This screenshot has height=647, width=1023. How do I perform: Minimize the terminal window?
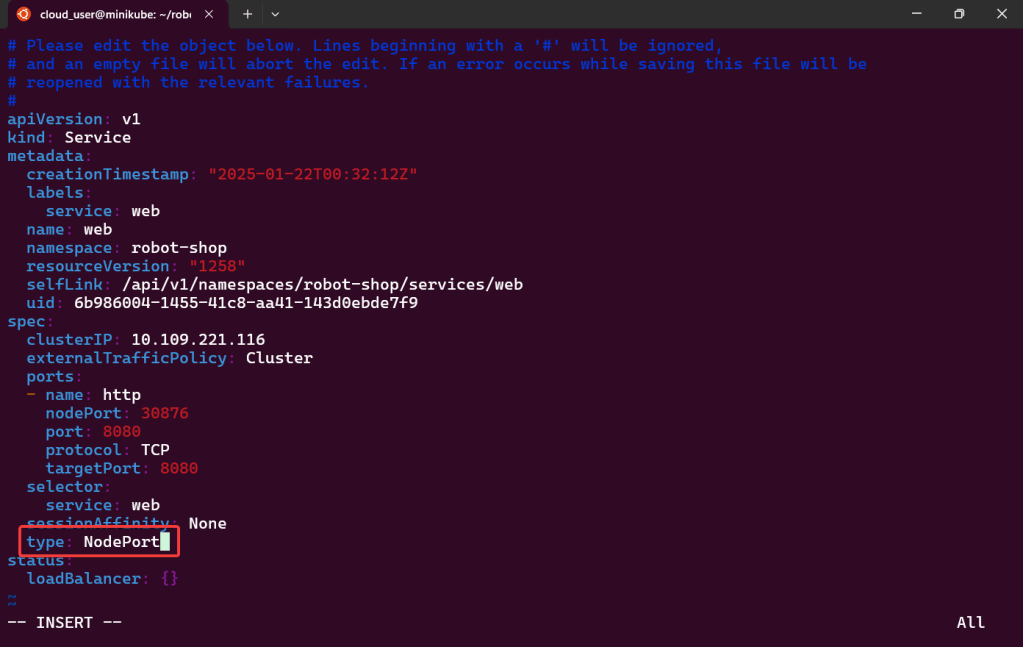click(913, 14)
